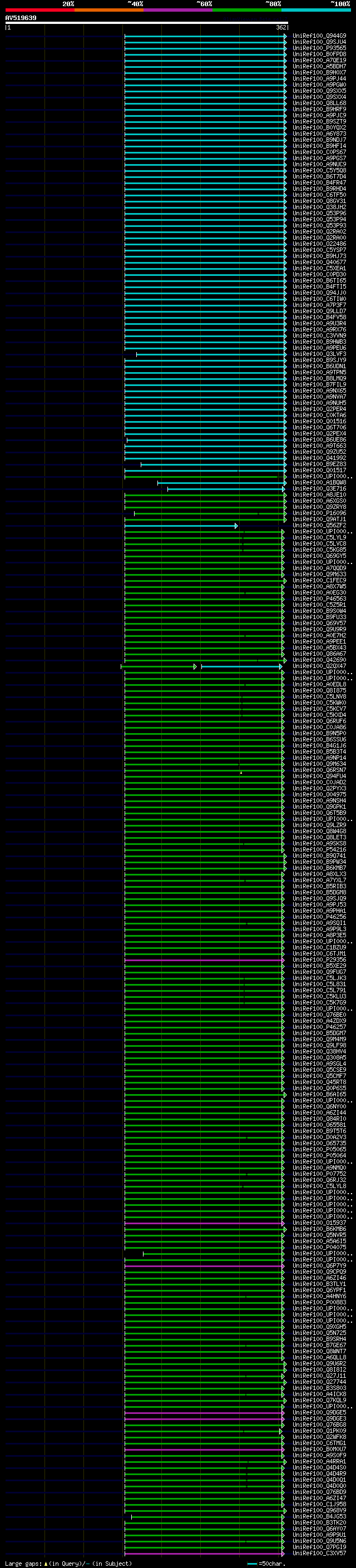The image size is (356, 1568).
Task: Select label UniRef100_Q968V9
Action: (319, 1510)
